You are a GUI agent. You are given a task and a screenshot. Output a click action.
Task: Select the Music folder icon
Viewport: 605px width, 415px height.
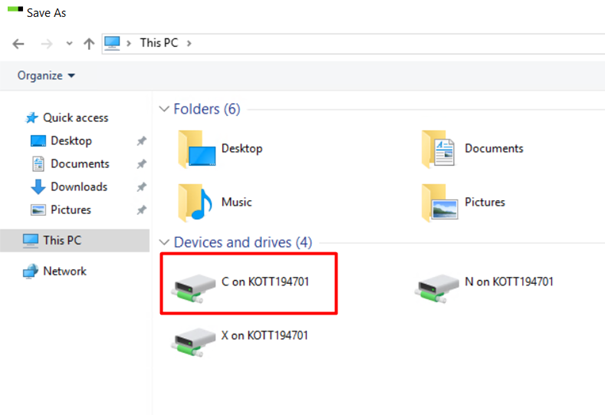(195, 202)
